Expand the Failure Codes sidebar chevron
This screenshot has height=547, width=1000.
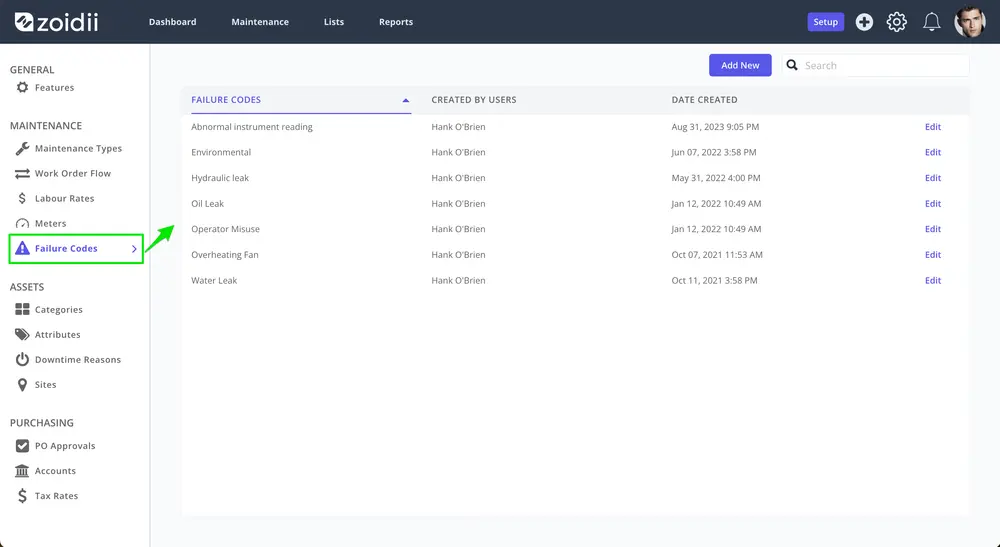tap(134, 249)
